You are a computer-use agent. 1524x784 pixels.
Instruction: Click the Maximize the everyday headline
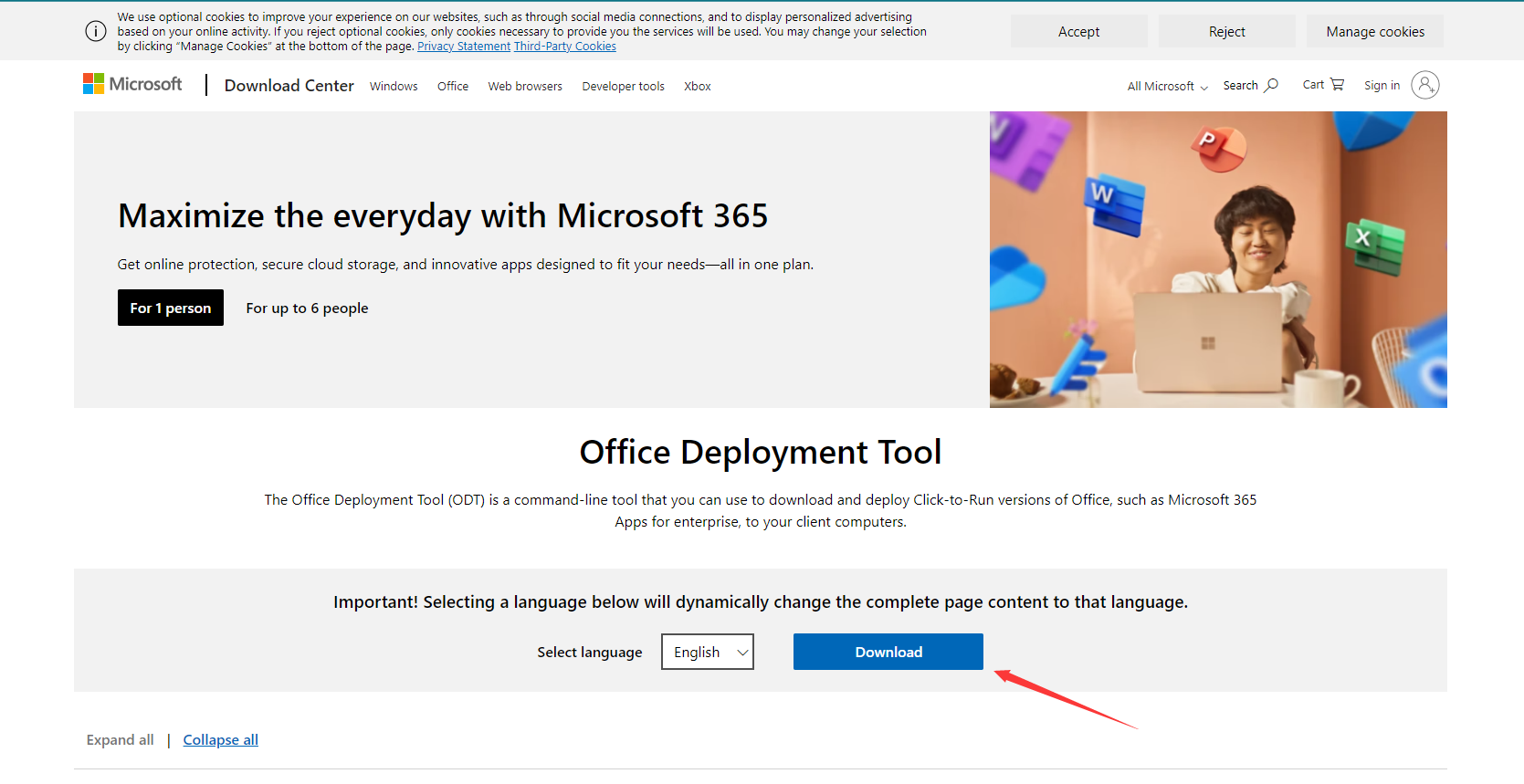click(x=443, y=215)
